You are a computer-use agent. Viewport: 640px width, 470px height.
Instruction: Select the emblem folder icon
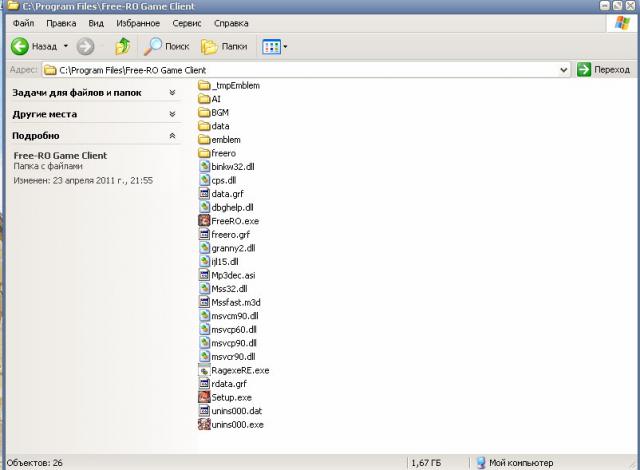[x=204, y=140]
